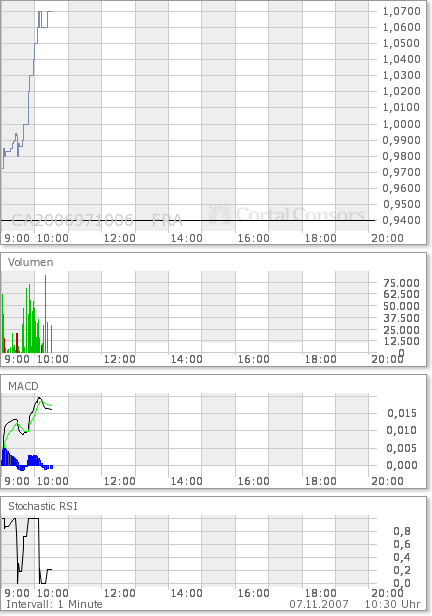Click the Cortal Consors watermark logo
This screenshot has width=432, height=616.
[x=287, y=214]
